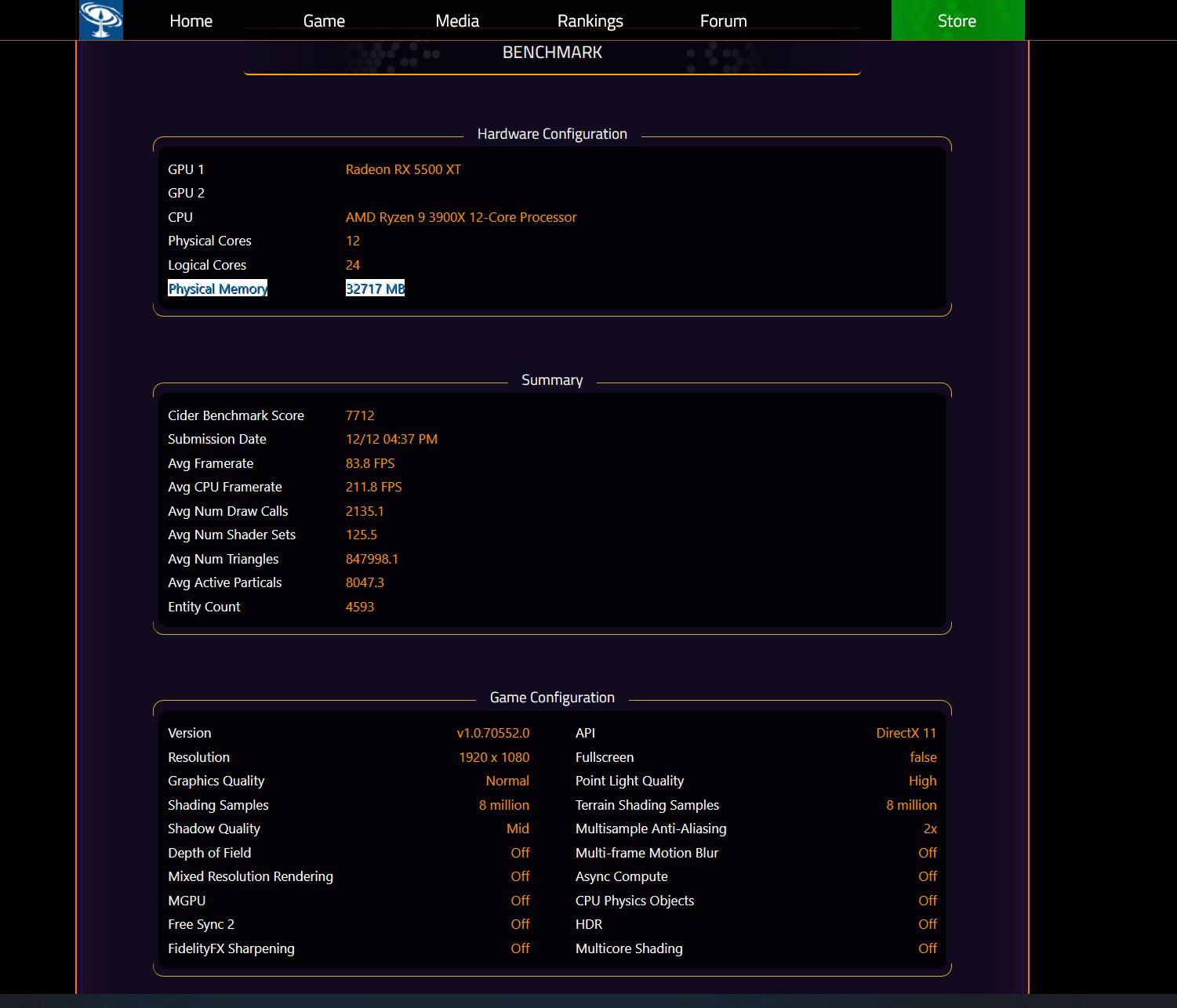The height and width of the screenshot is (1008, 1177).
Task: Click the BENCHMARK heading
Action: 552,53
